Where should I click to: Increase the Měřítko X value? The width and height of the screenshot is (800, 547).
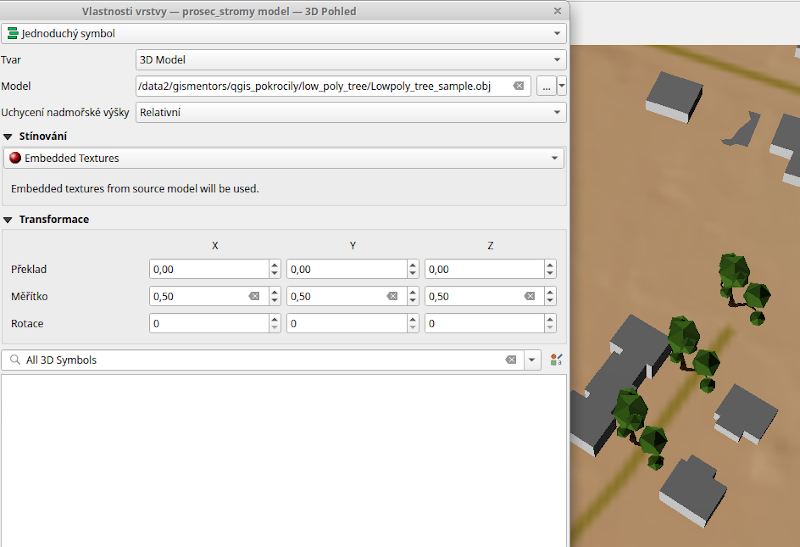(x=275, y=292)
